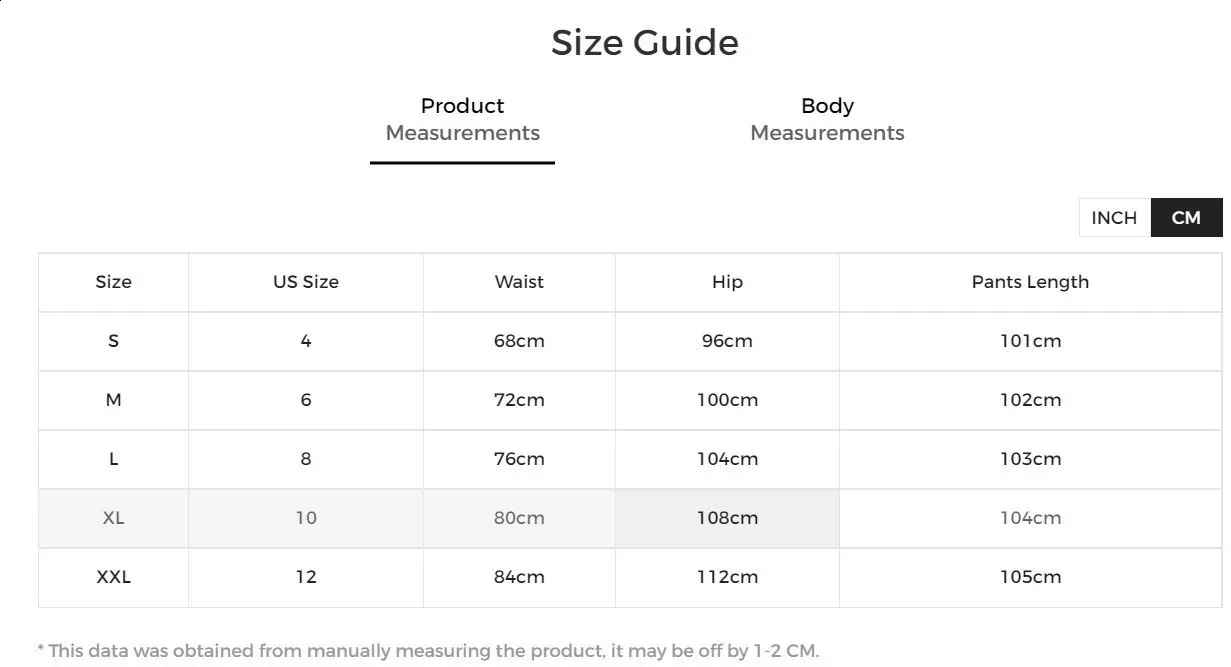Click the manual measurement disclaimer note
1231x667 pixels.
pyautogui.click(x=428, y=651)
